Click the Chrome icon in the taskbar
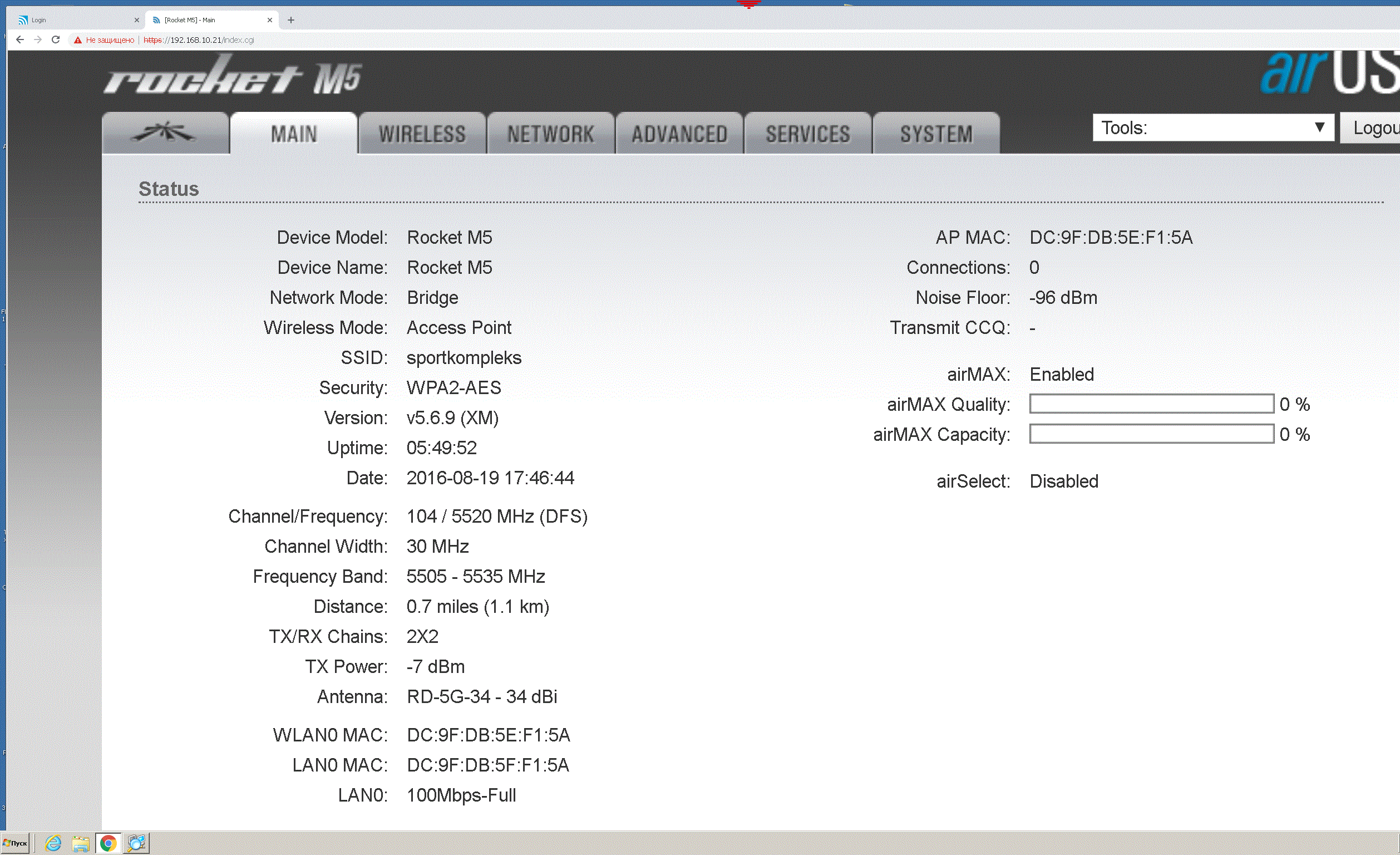 108,843
